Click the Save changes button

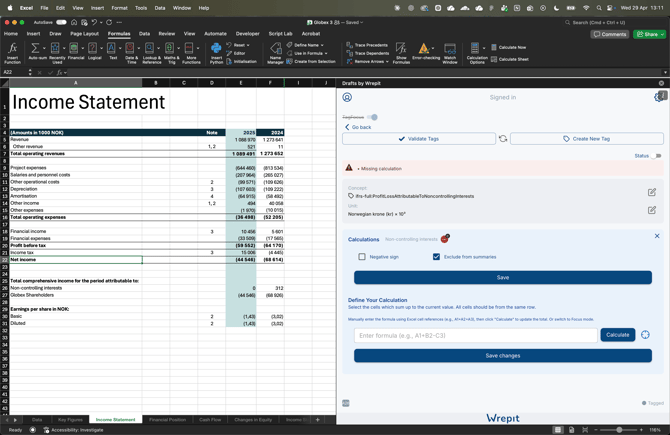pos(503,356)
